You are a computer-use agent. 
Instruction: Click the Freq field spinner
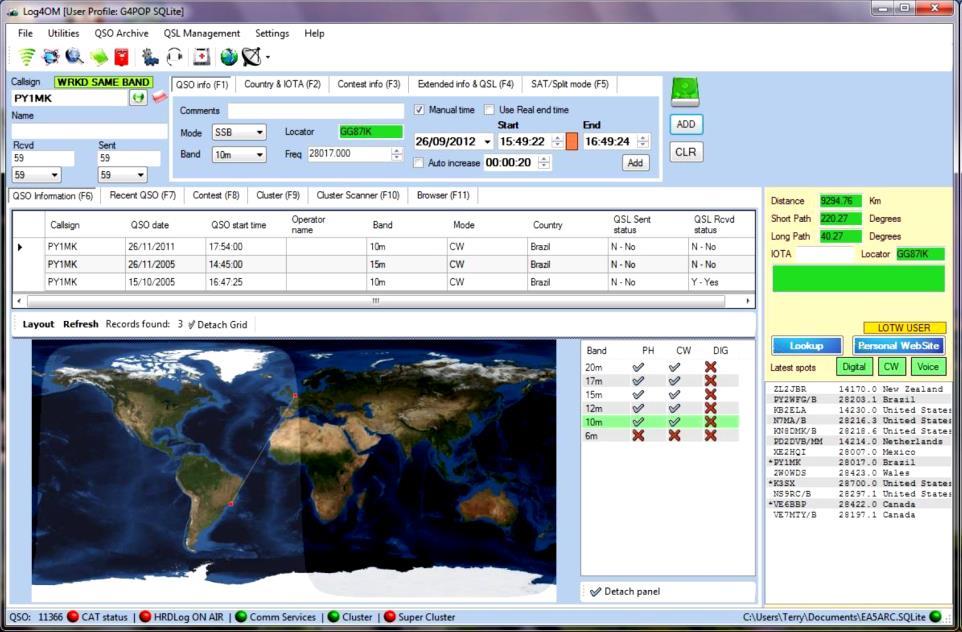pyautogui.click(x=398, y=154)
